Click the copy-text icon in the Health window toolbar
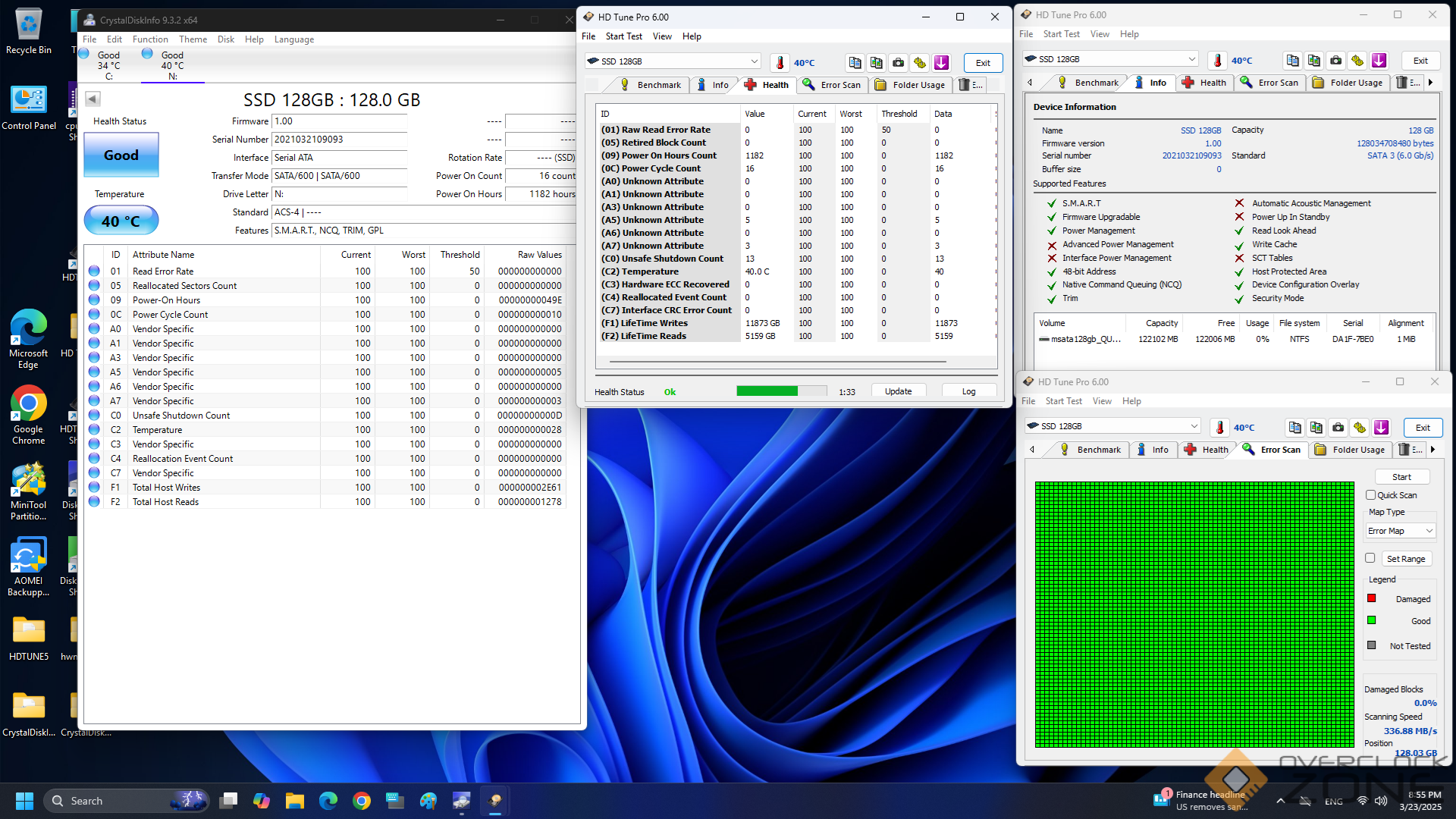The width and height of the screenshot is (1456, 819). [855, 63]
